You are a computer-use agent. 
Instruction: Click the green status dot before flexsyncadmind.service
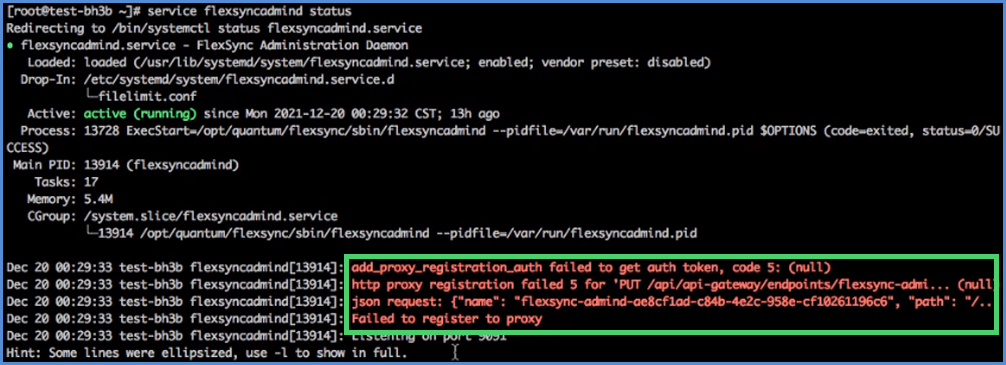click(10, 46)
